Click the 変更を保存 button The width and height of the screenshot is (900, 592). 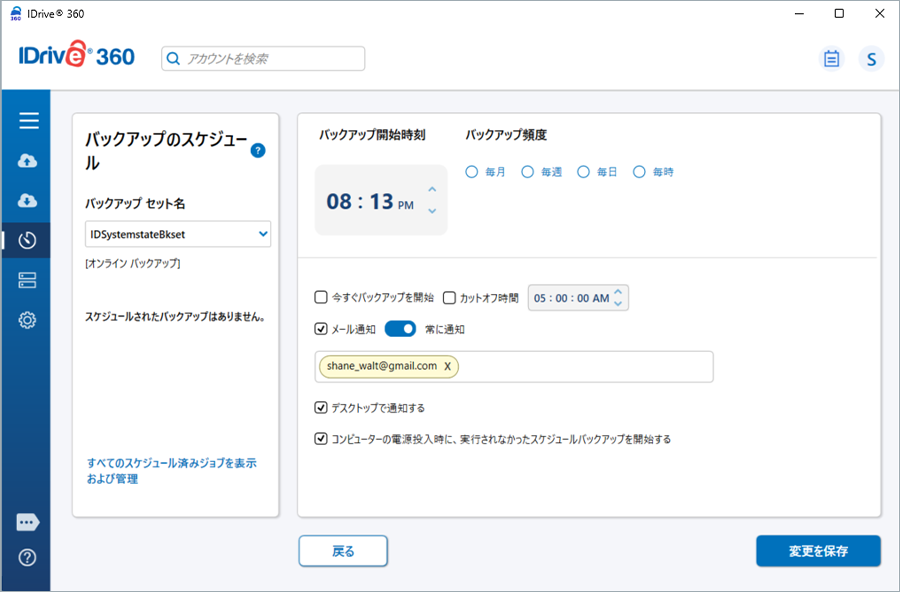coord(818,551)
